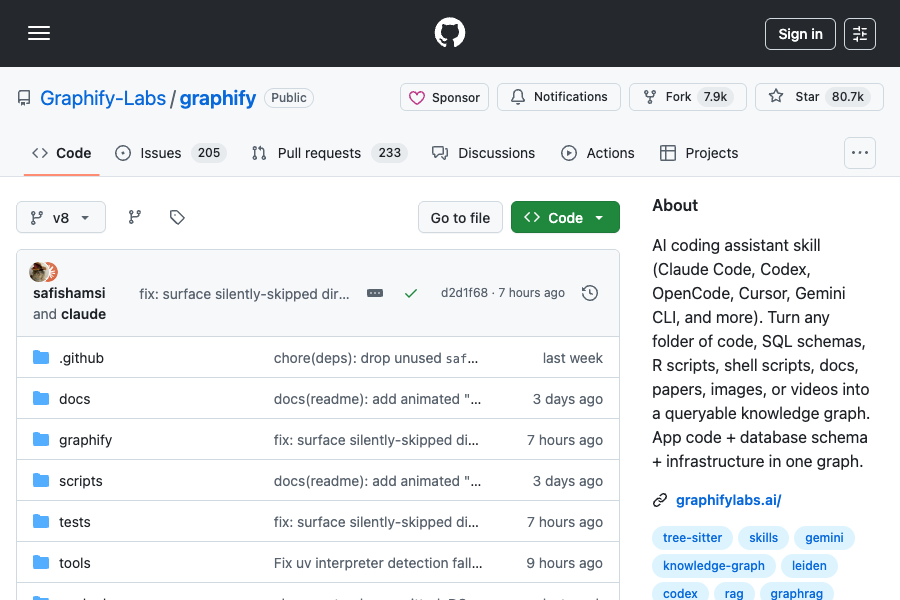Go to GitHub homepage via Octocat logo
Image resolution: width=900 pixels, height=600 pixels.
(449, 33)
